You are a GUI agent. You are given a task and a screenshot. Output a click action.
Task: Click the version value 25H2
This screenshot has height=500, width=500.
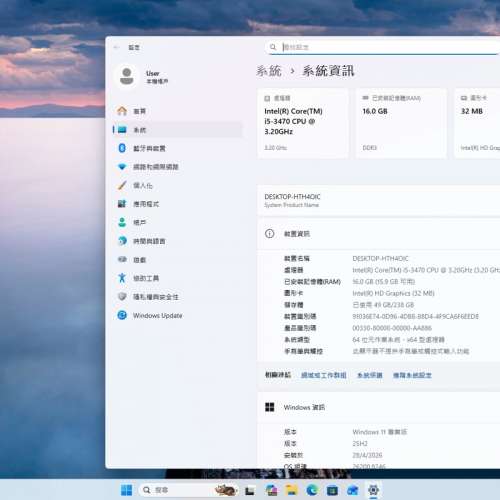pyautogui.click(x=360, y=444)
